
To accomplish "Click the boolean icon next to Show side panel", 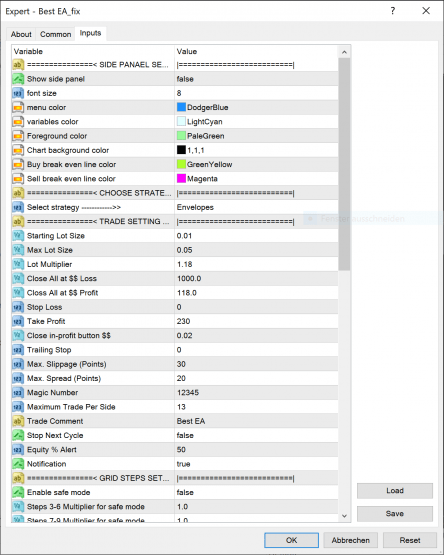I will click(18, 79).
